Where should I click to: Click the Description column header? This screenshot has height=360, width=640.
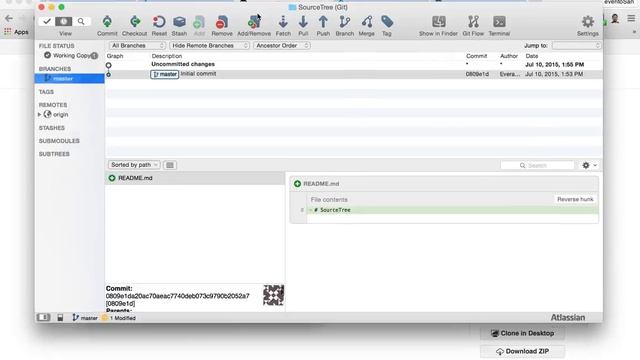[x=167, y=56]
